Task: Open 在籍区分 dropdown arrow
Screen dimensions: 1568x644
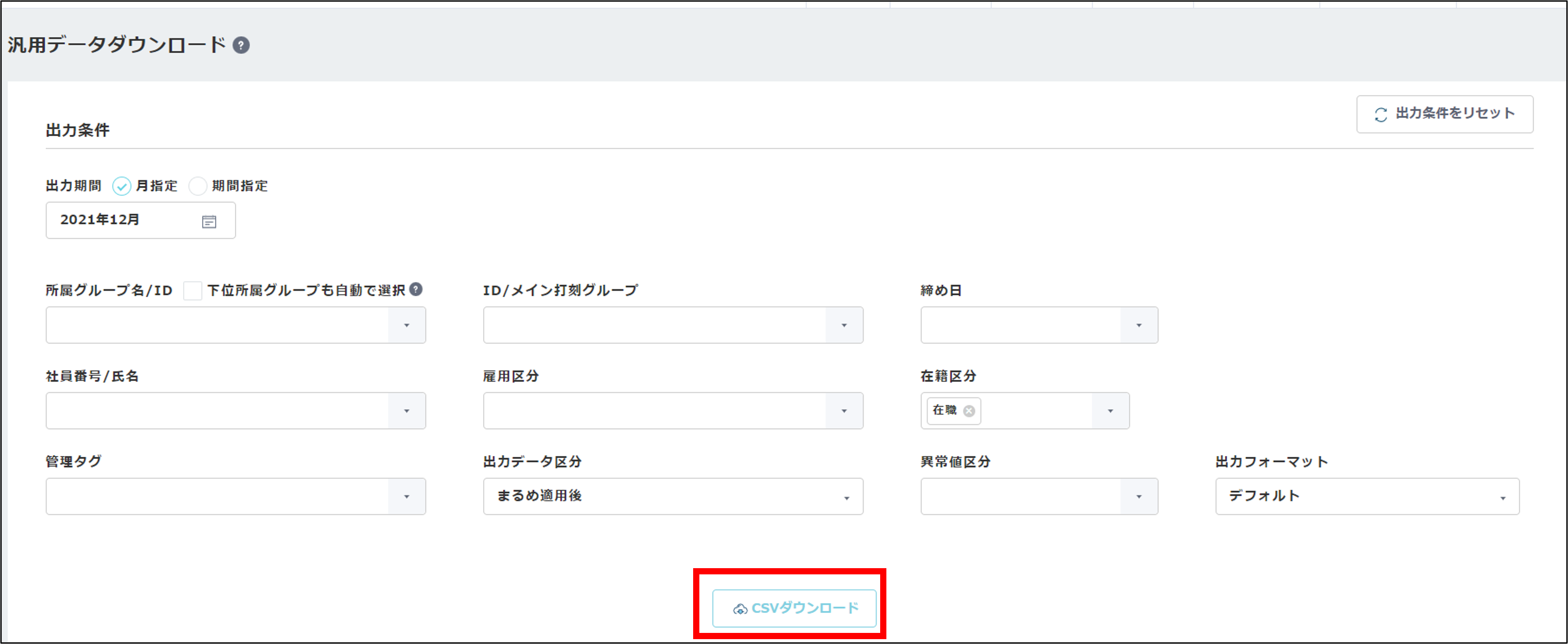Action: click(1110, 411)
